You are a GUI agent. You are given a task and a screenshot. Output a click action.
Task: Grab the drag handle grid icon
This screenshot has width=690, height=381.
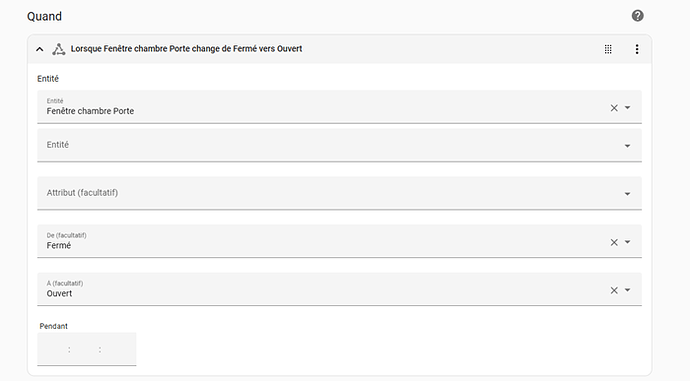(x=608, y=49)
